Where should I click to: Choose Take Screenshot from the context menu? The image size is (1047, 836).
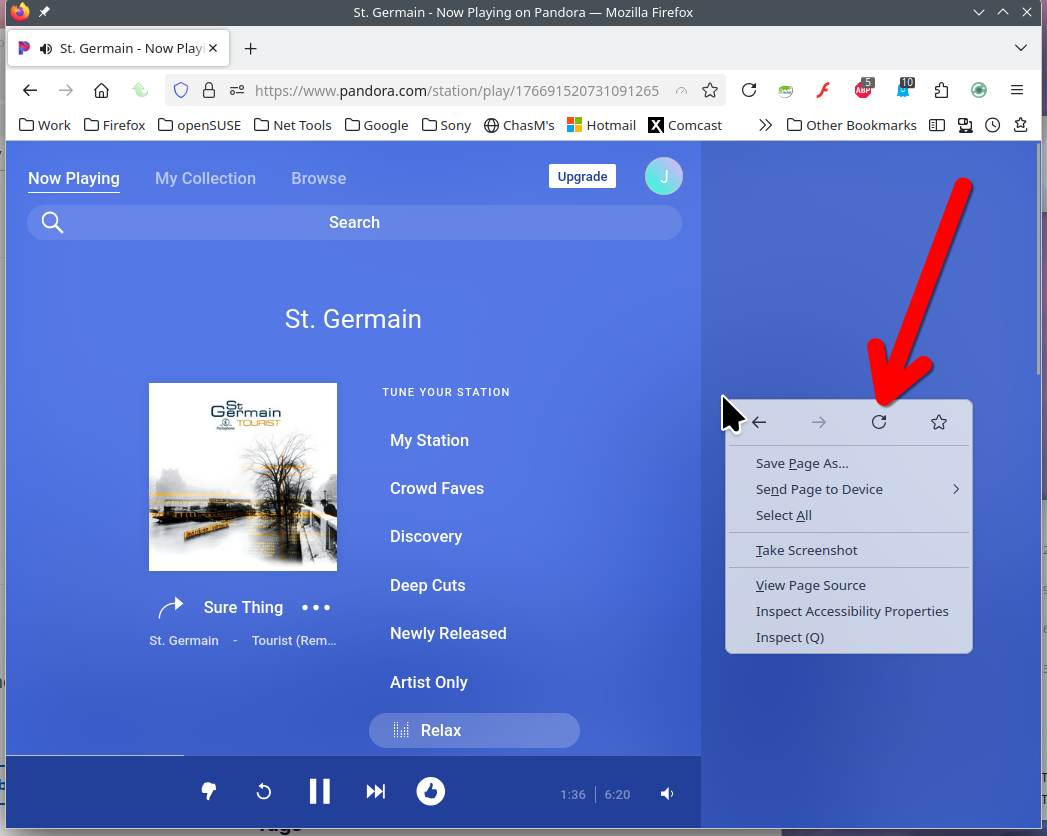point(849,550)
